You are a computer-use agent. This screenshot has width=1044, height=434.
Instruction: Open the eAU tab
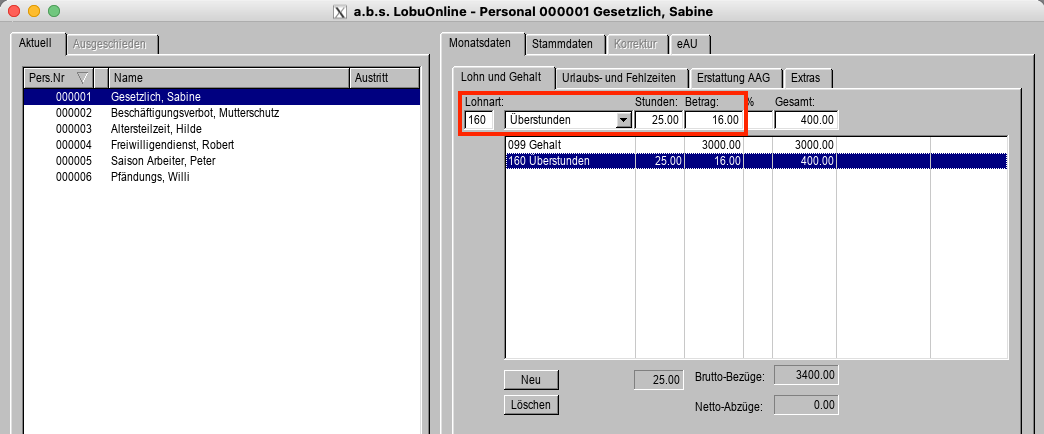(687, 44)
